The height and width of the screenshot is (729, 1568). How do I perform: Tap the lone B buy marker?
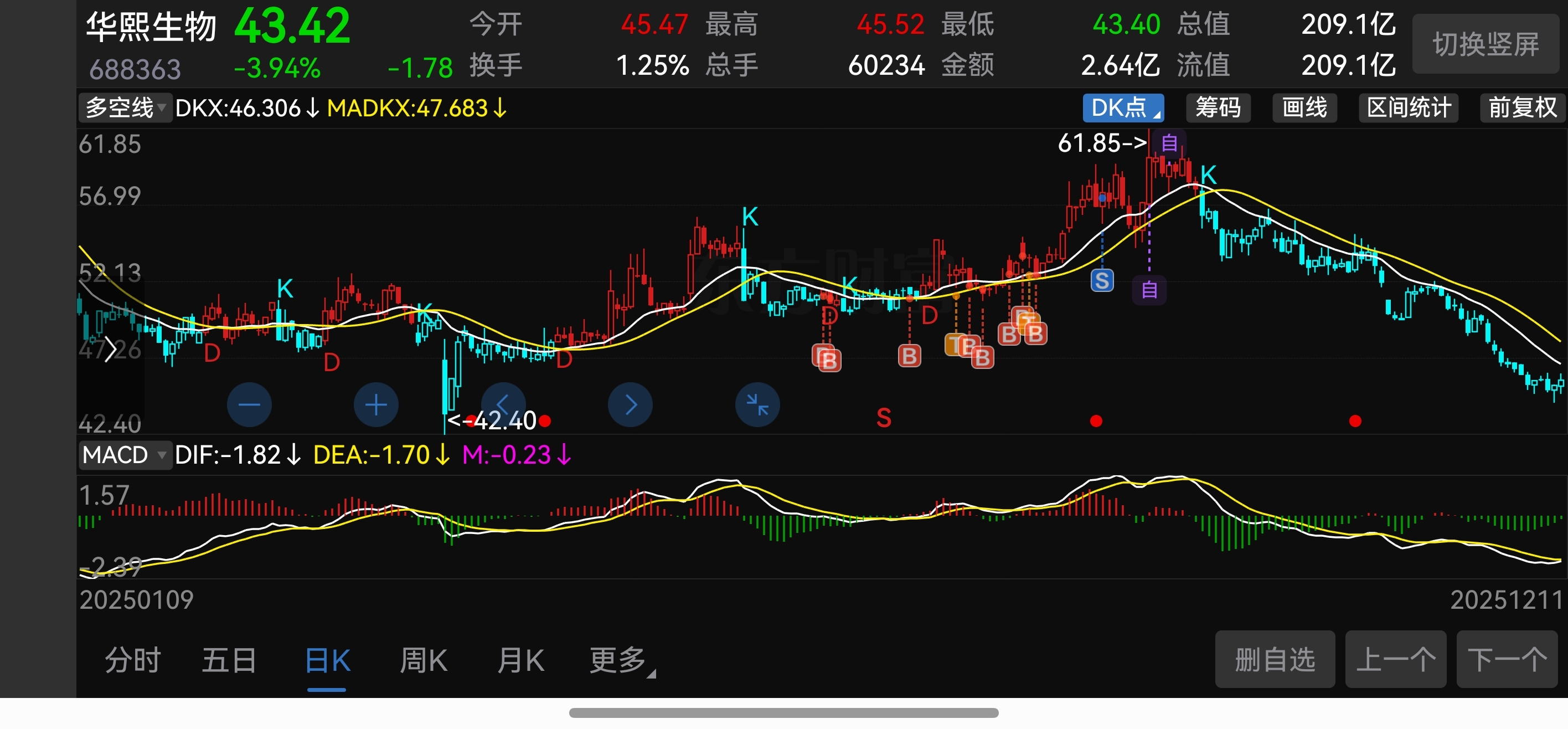pos(909,356)
